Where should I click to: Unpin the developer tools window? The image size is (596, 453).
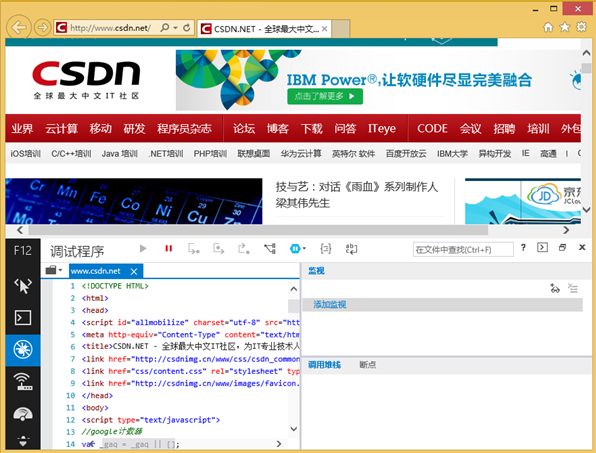click(x=563, y=247)
